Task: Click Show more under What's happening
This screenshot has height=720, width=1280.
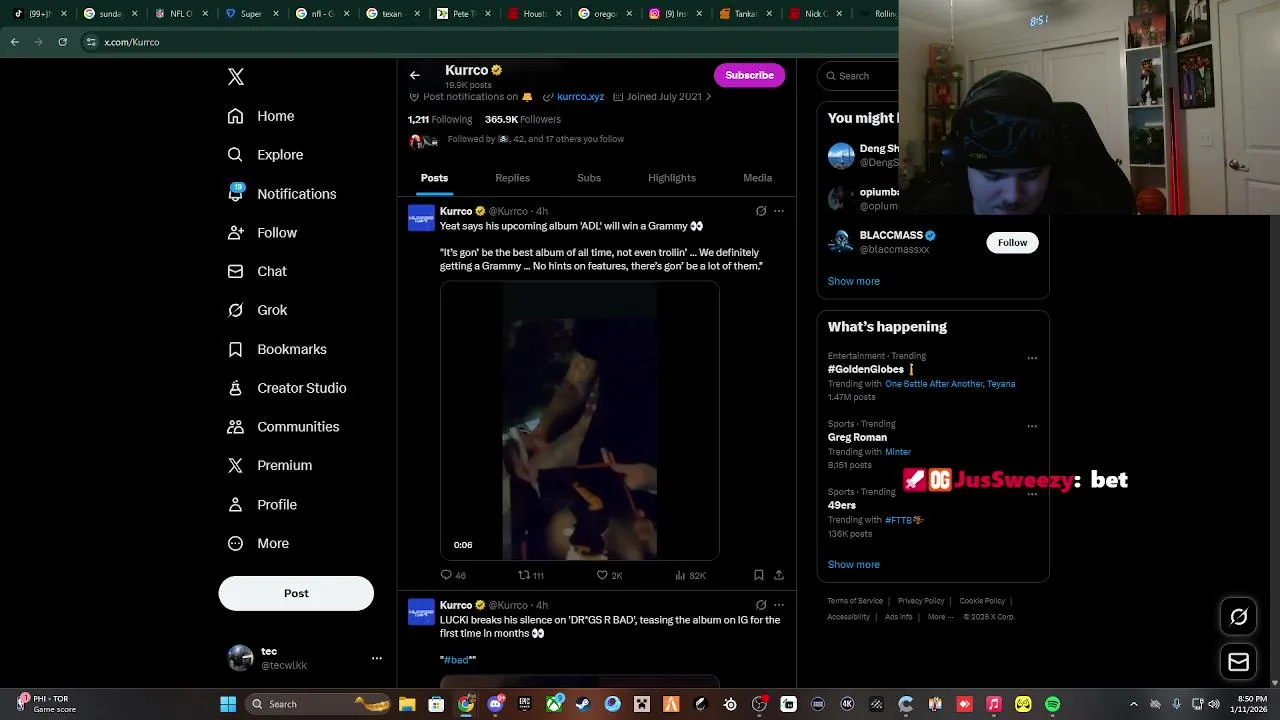Action: click(854, 564)
